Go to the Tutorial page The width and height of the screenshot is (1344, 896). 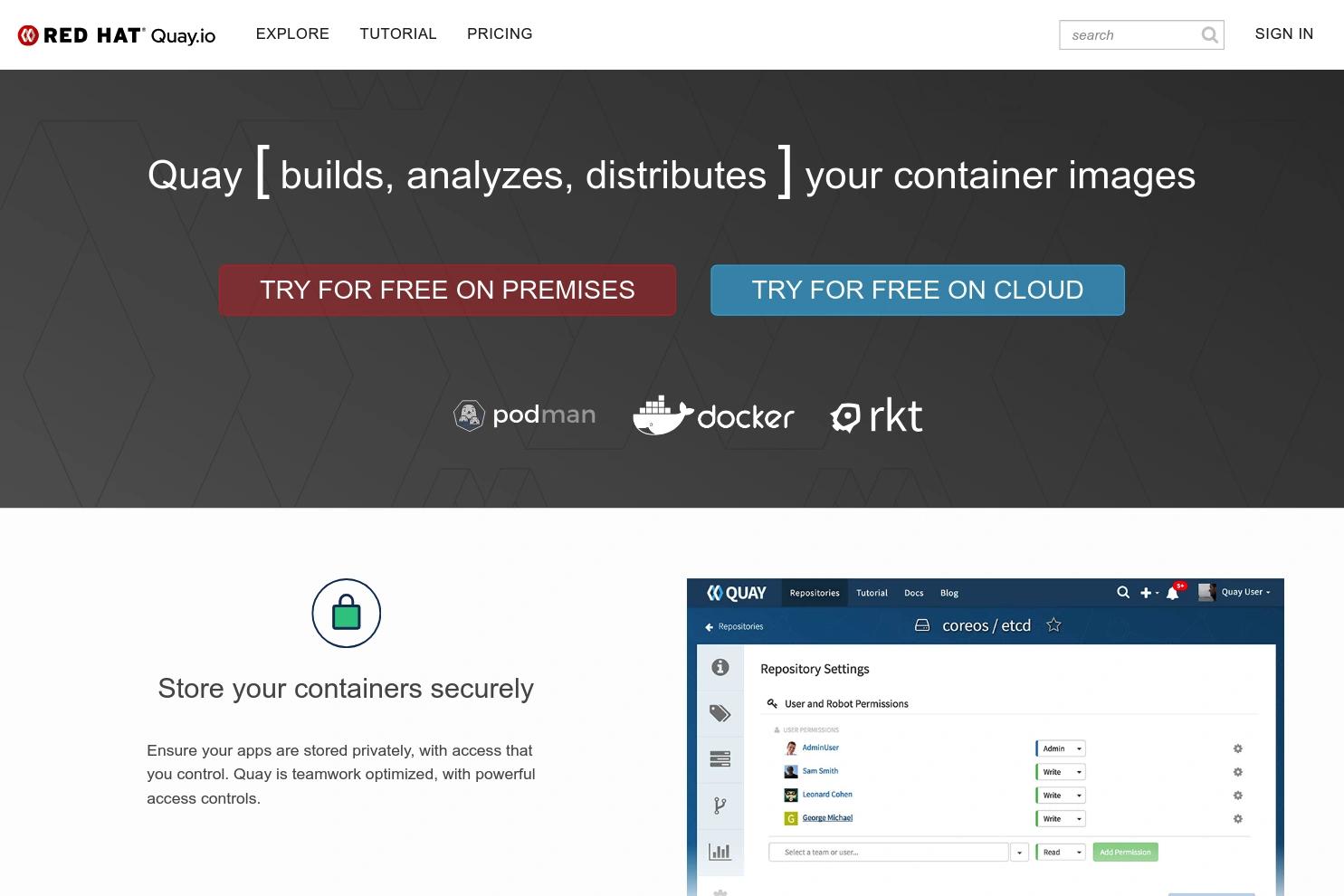398,34
